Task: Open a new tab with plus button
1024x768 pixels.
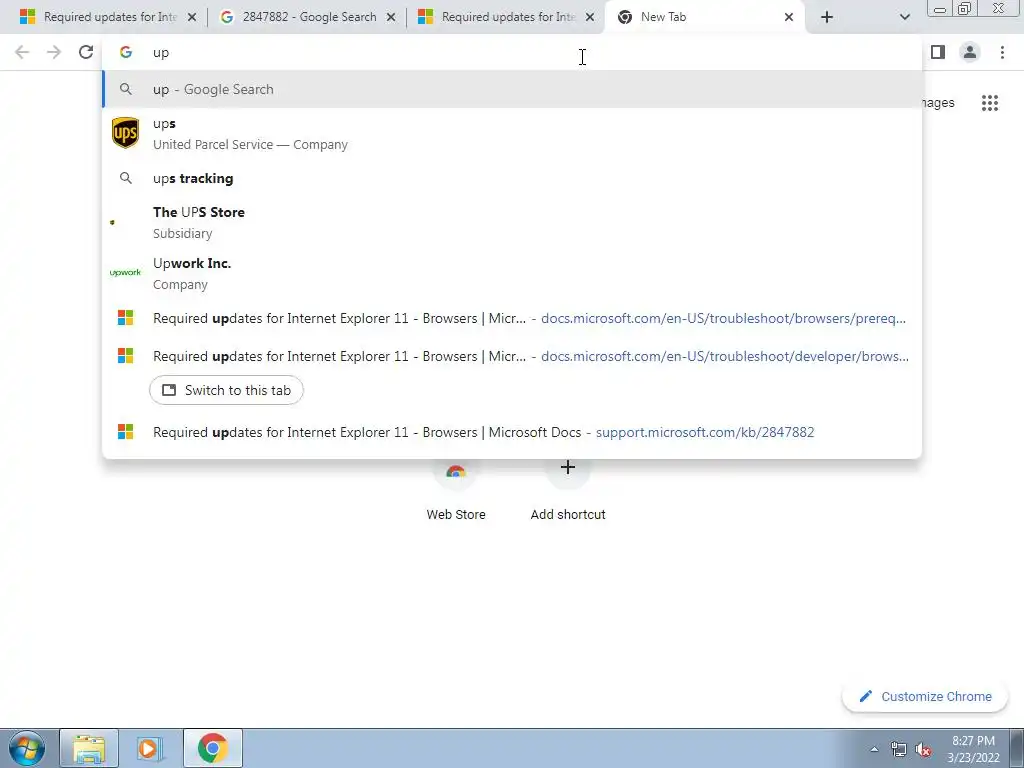Action: pyautogui.click(x=827, y=17)
